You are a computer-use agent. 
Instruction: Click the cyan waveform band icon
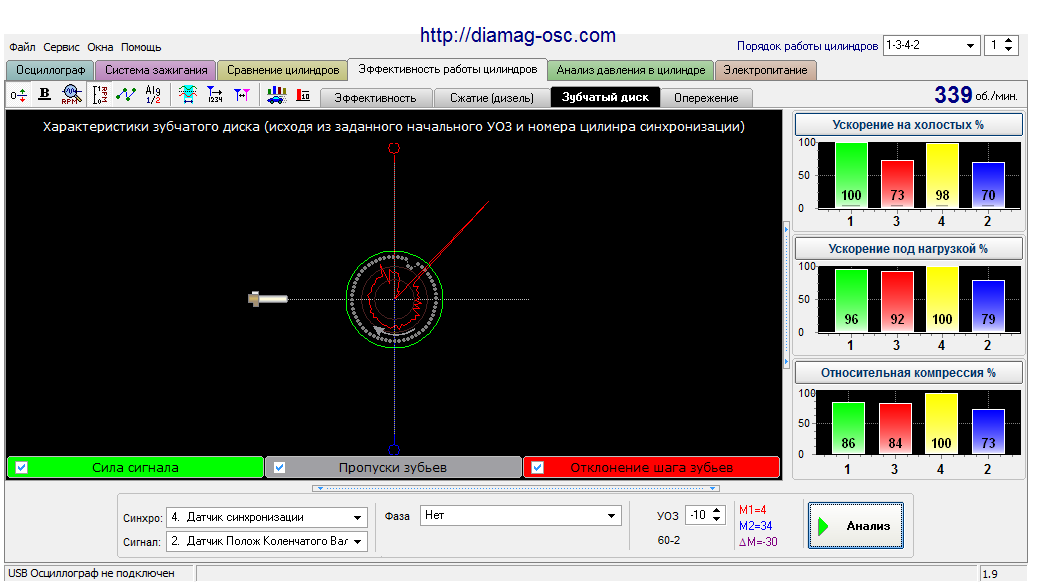click(188, 94)
